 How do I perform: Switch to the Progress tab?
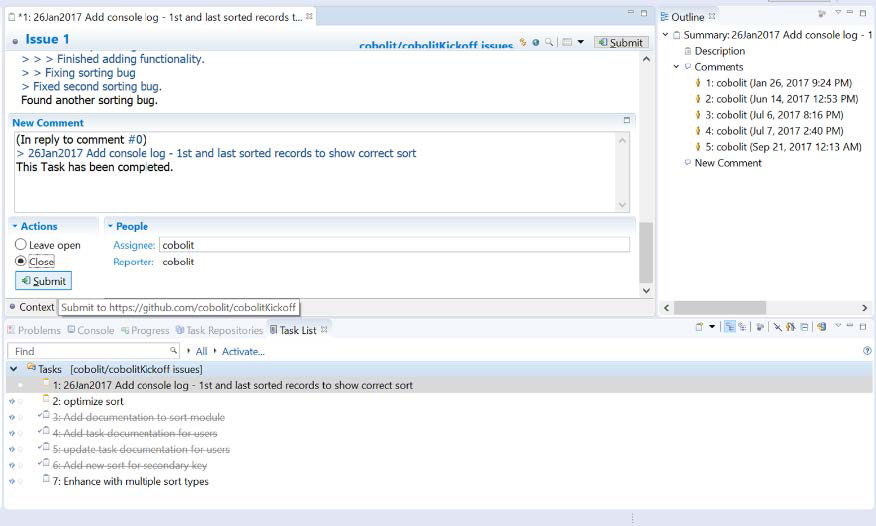click(145, 330)
